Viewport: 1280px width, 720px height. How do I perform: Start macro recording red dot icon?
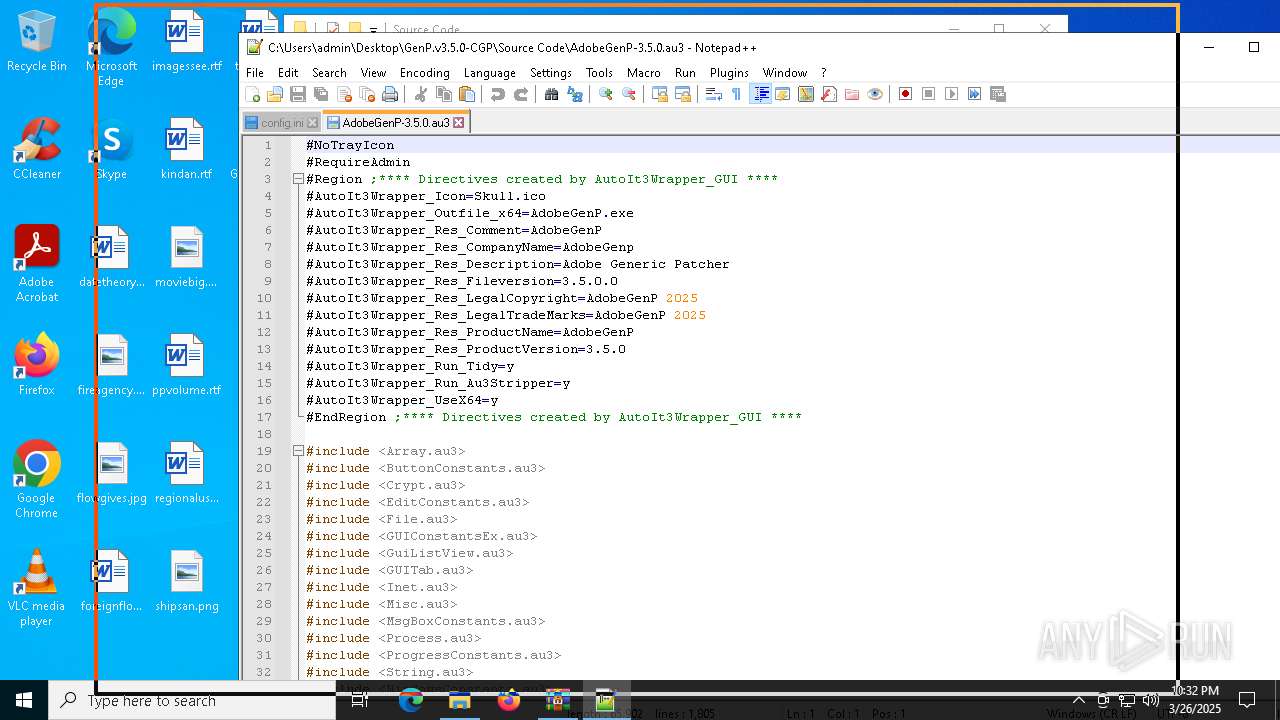[x=906, y=94]
